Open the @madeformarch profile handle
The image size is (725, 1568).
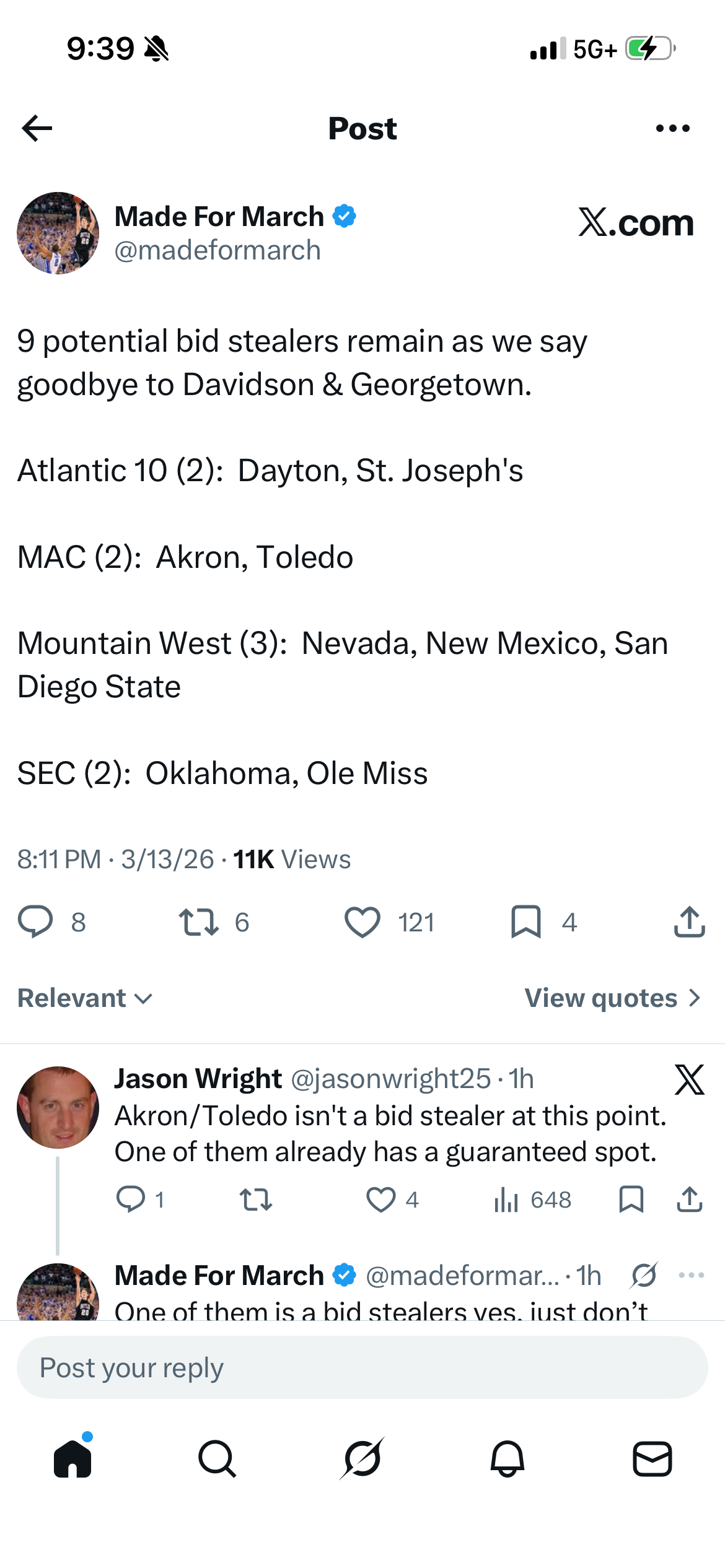(217, 251)
